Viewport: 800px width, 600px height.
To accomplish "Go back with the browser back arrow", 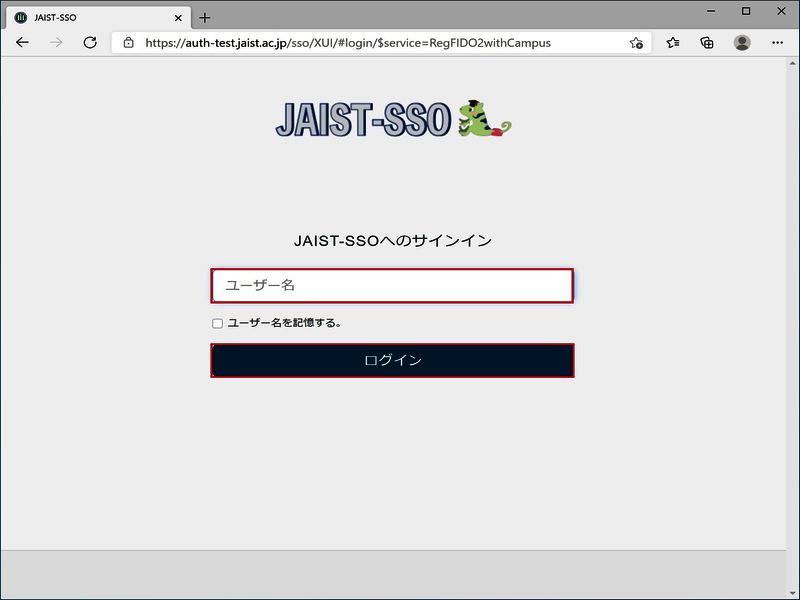I will coord(22,42).
